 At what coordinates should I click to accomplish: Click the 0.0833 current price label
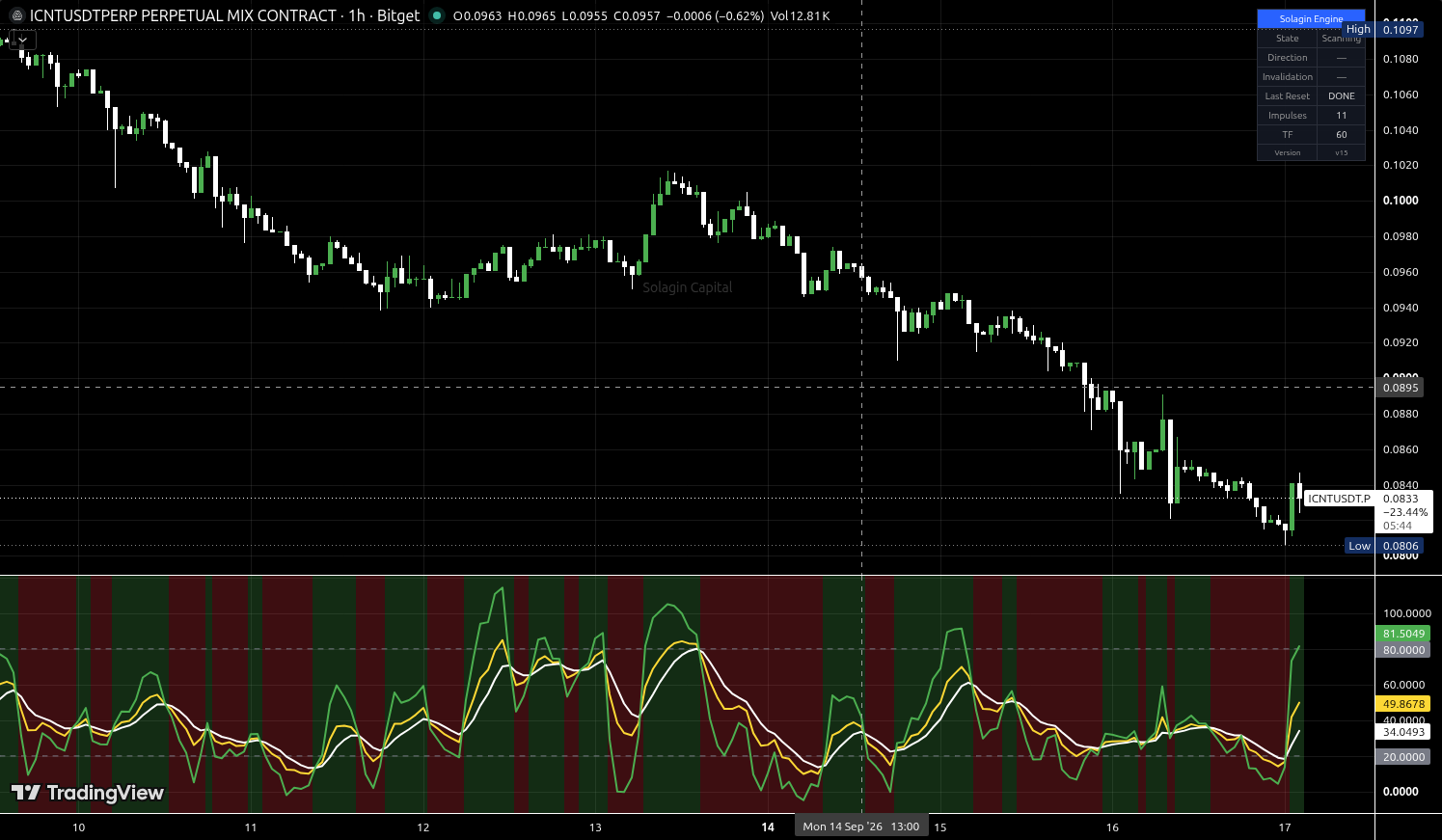pyautogui.click(x=1401, y=499)
